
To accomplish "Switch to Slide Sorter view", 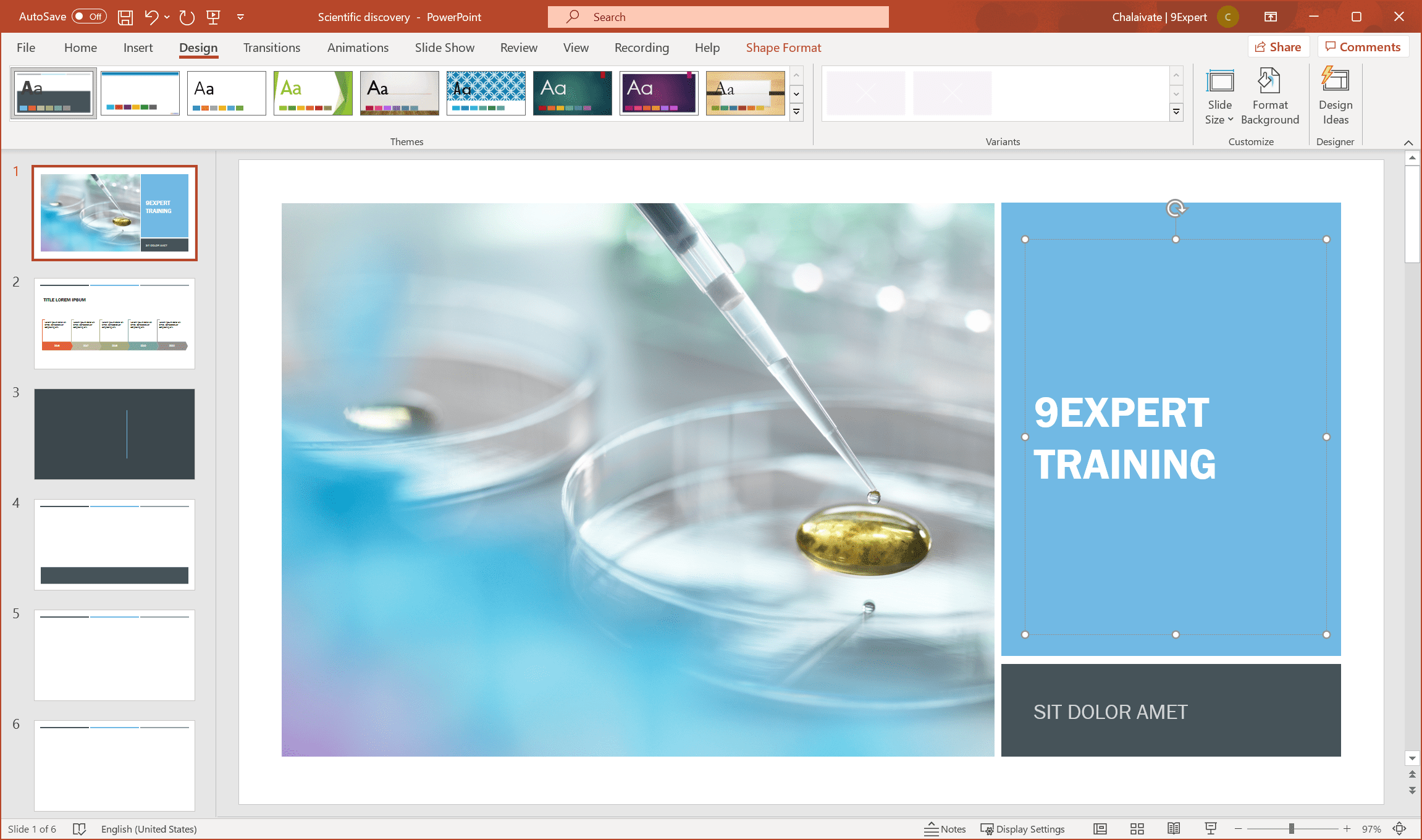I will coord(1137,829).
